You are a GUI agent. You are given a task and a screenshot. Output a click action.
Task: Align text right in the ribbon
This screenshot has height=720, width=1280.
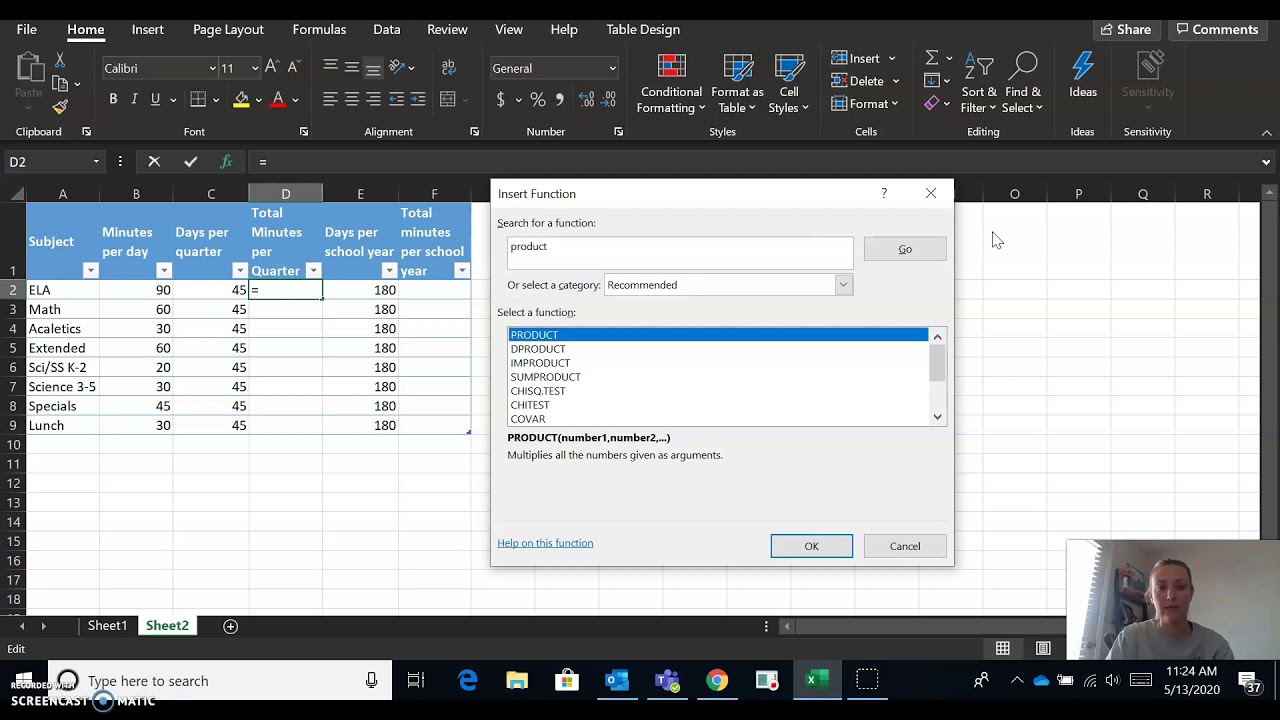[373, 99]
